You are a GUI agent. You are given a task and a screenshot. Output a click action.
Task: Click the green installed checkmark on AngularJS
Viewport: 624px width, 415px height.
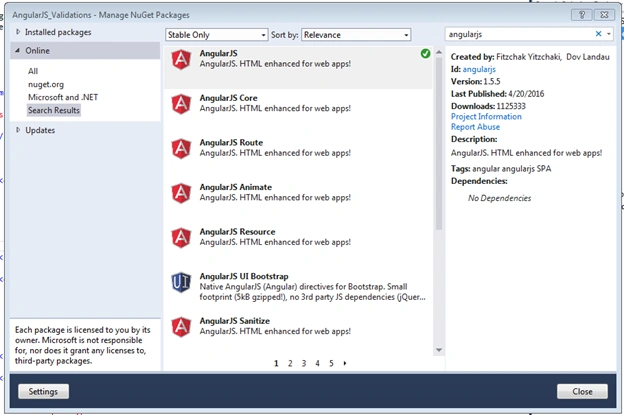(x=425, y=53)
